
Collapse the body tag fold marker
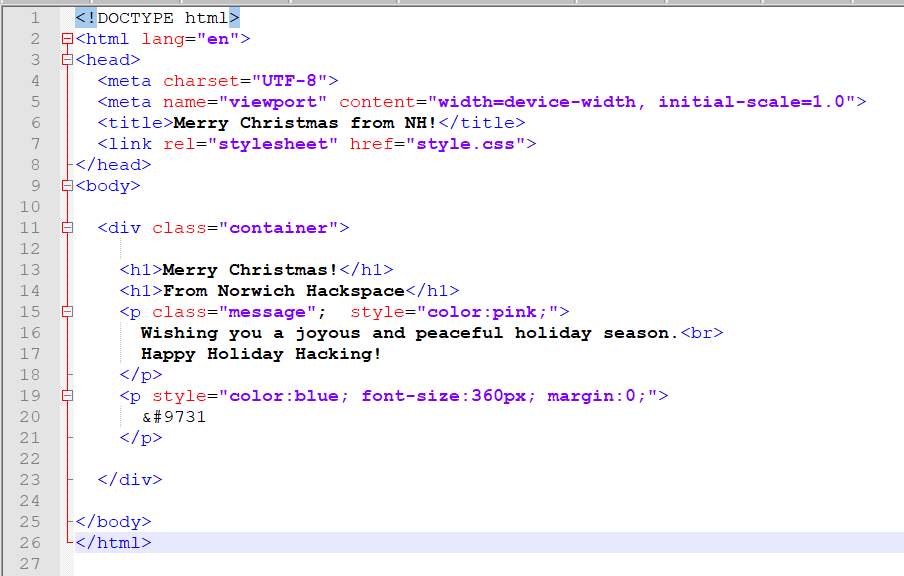point(67,186)
